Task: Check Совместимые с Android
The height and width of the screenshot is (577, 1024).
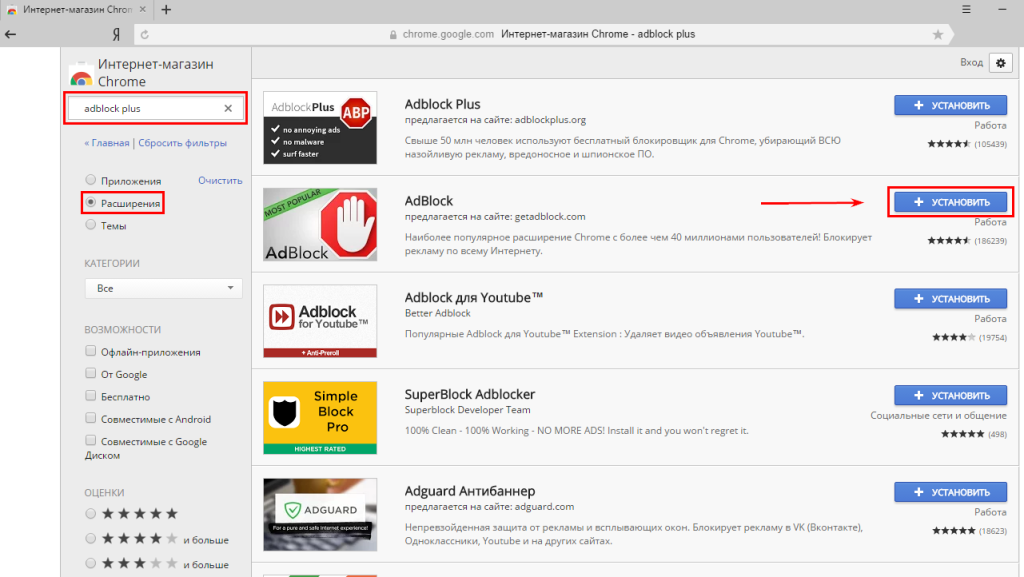Action: tap(91, 418)
